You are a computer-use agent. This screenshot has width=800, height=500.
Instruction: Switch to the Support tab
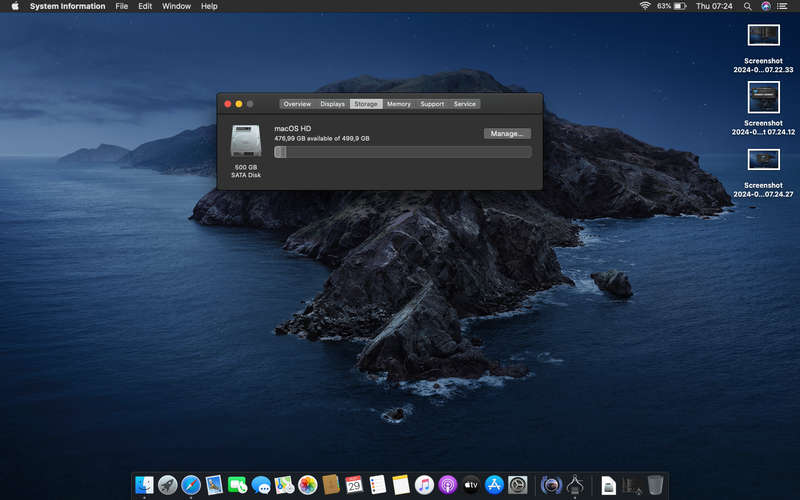[432, 104]
